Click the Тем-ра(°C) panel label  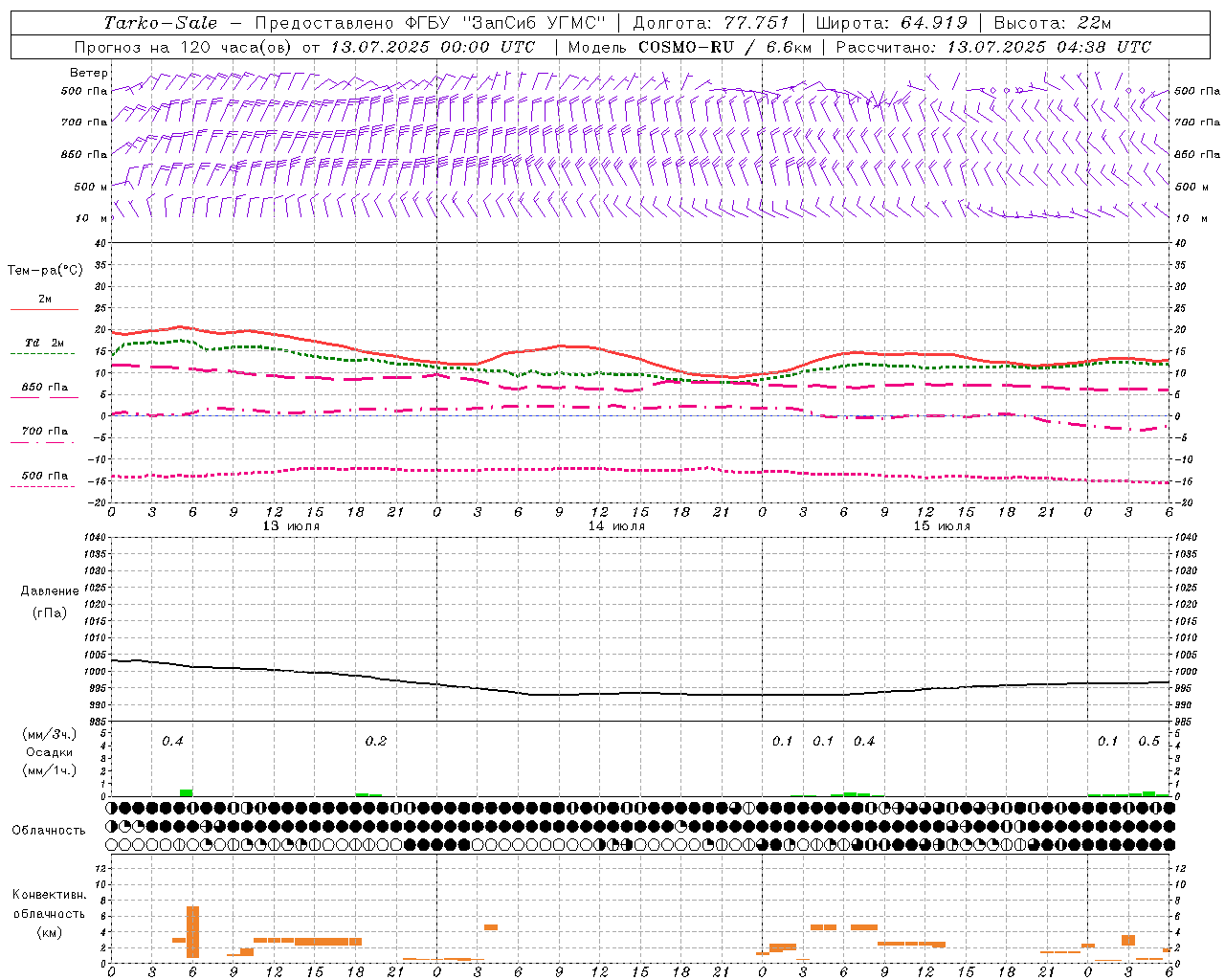click(x=45, y=271)
